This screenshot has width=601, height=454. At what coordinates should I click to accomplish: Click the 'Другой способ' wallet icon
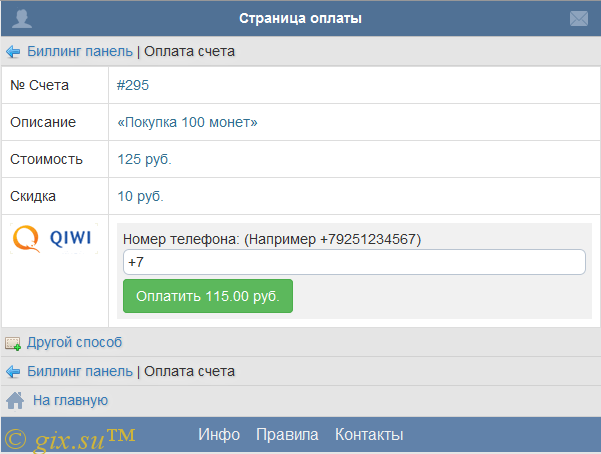point(13,343)
